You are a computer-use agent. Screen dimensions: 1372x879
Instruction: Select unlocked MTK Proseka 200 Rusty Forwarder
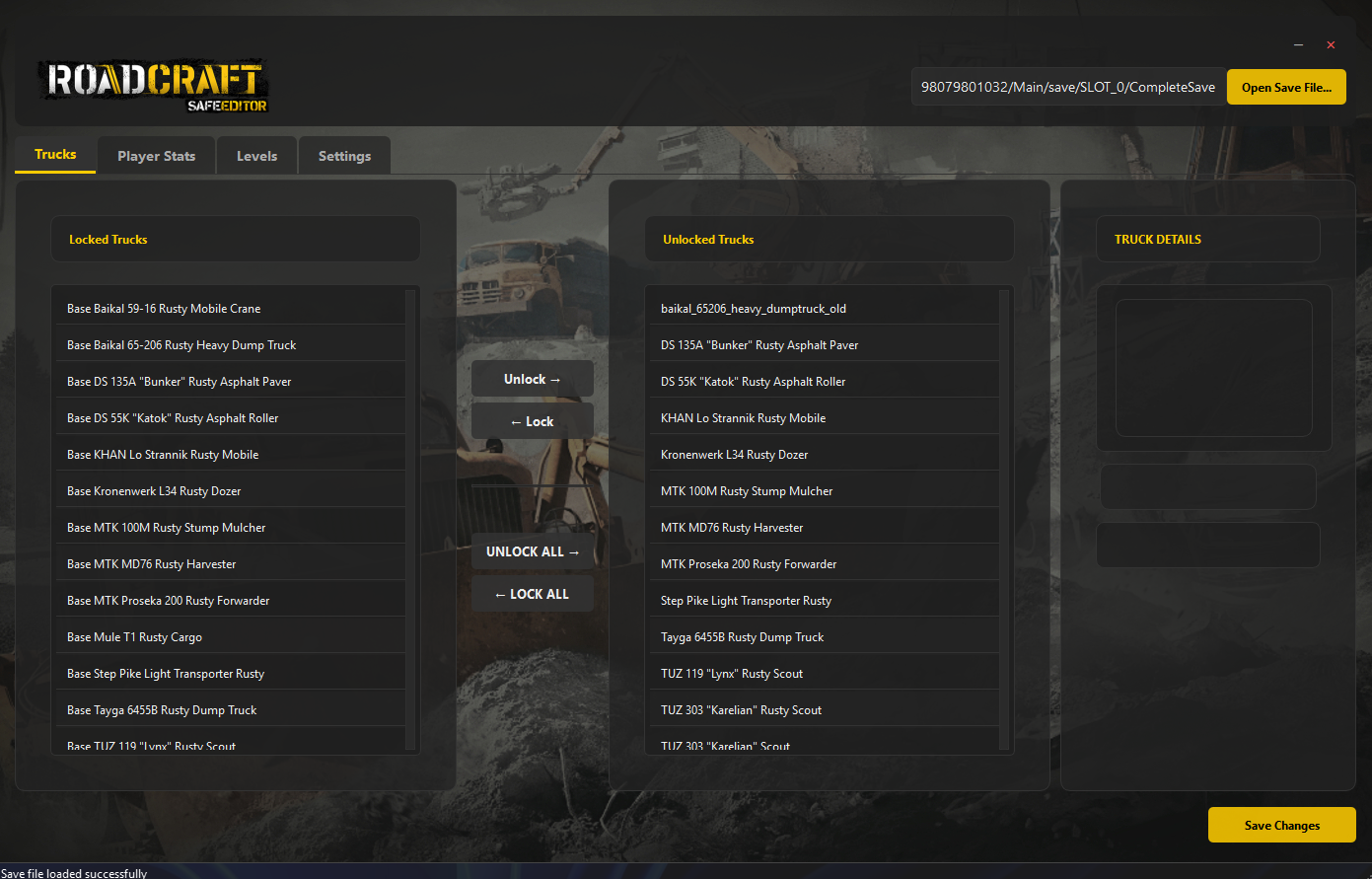825,564
